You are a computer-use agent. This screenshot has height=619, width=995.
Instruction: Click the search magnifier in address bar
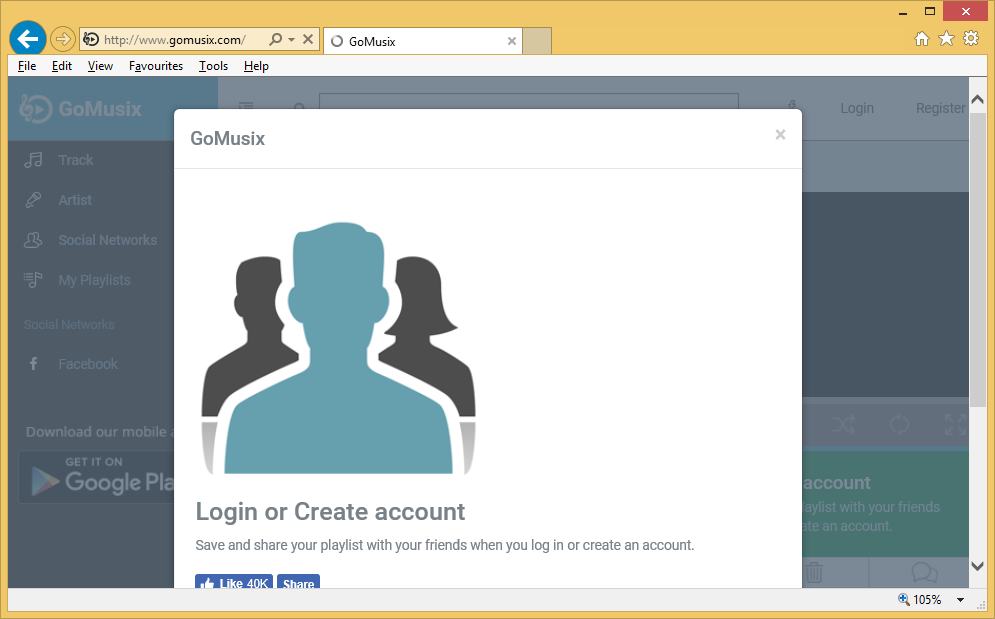pyautogui.click(x=275, y=40)
